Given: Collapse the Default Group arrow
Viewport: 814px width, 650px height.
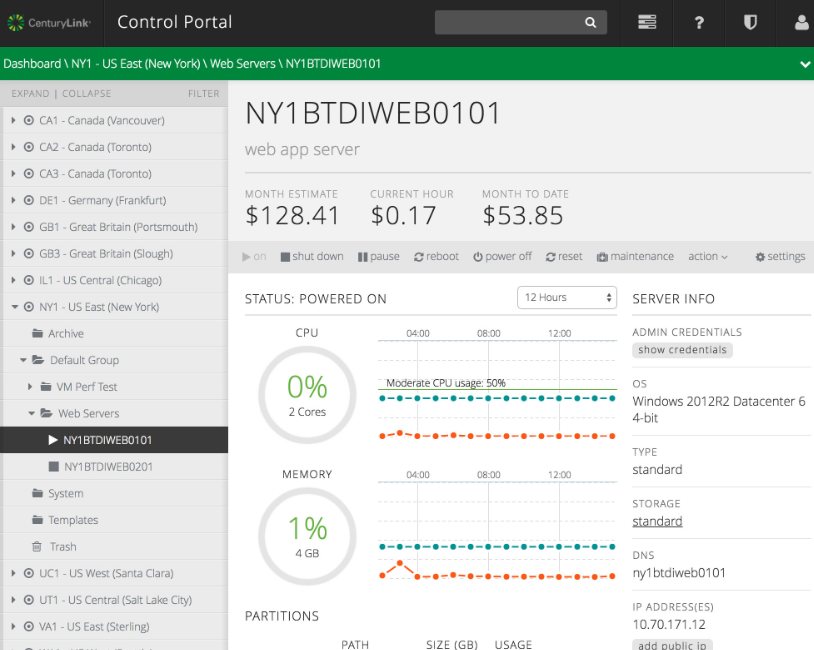Looking at the screenshot, I should coord(23,360).
